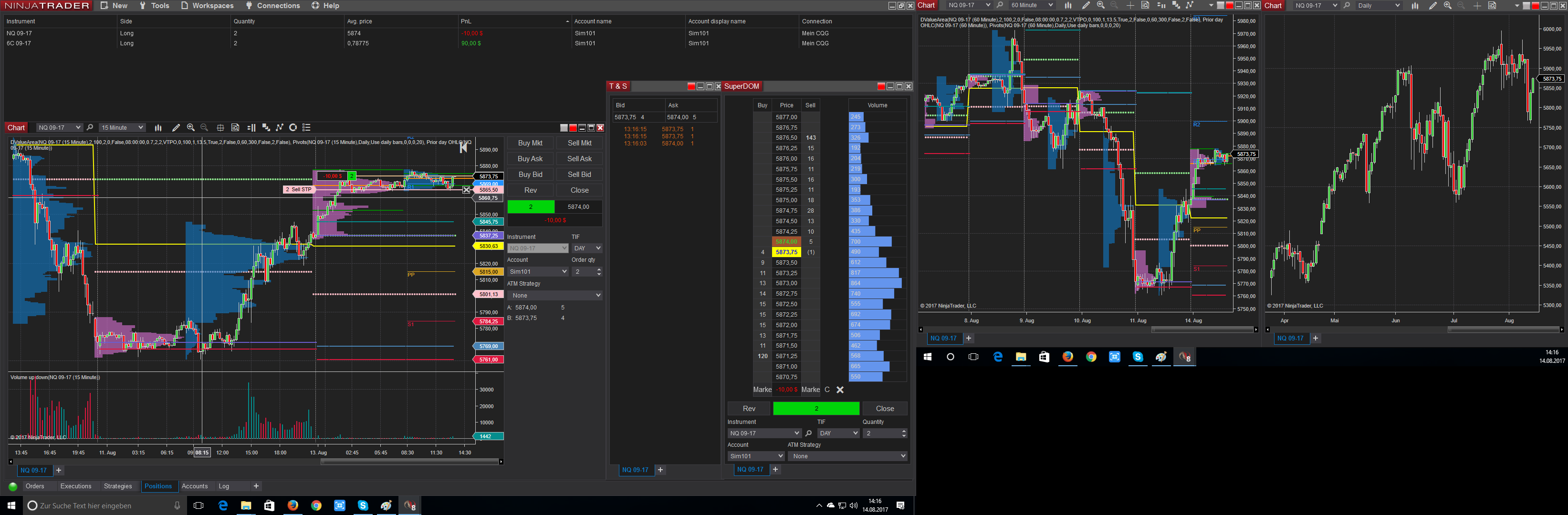Open Data Box icon in Daily chart

[1492, 5]
